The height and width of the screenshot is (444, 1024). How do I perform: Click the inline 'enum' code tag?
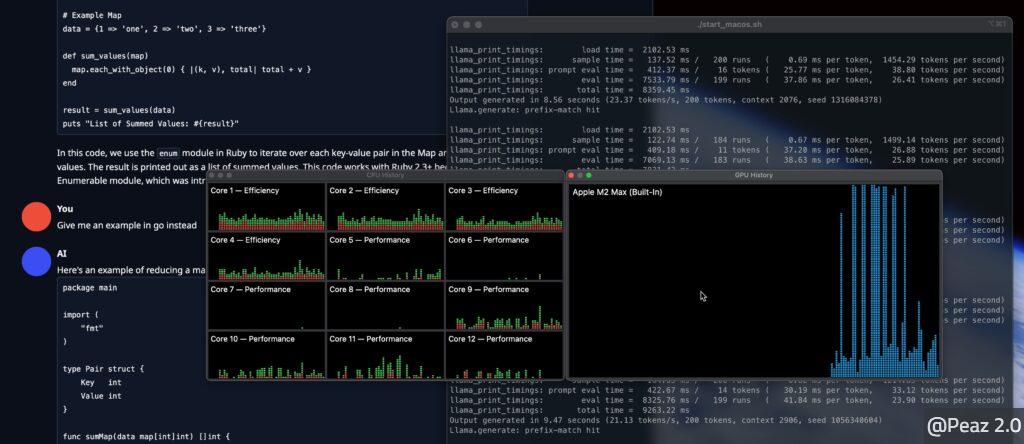[168, 153]
